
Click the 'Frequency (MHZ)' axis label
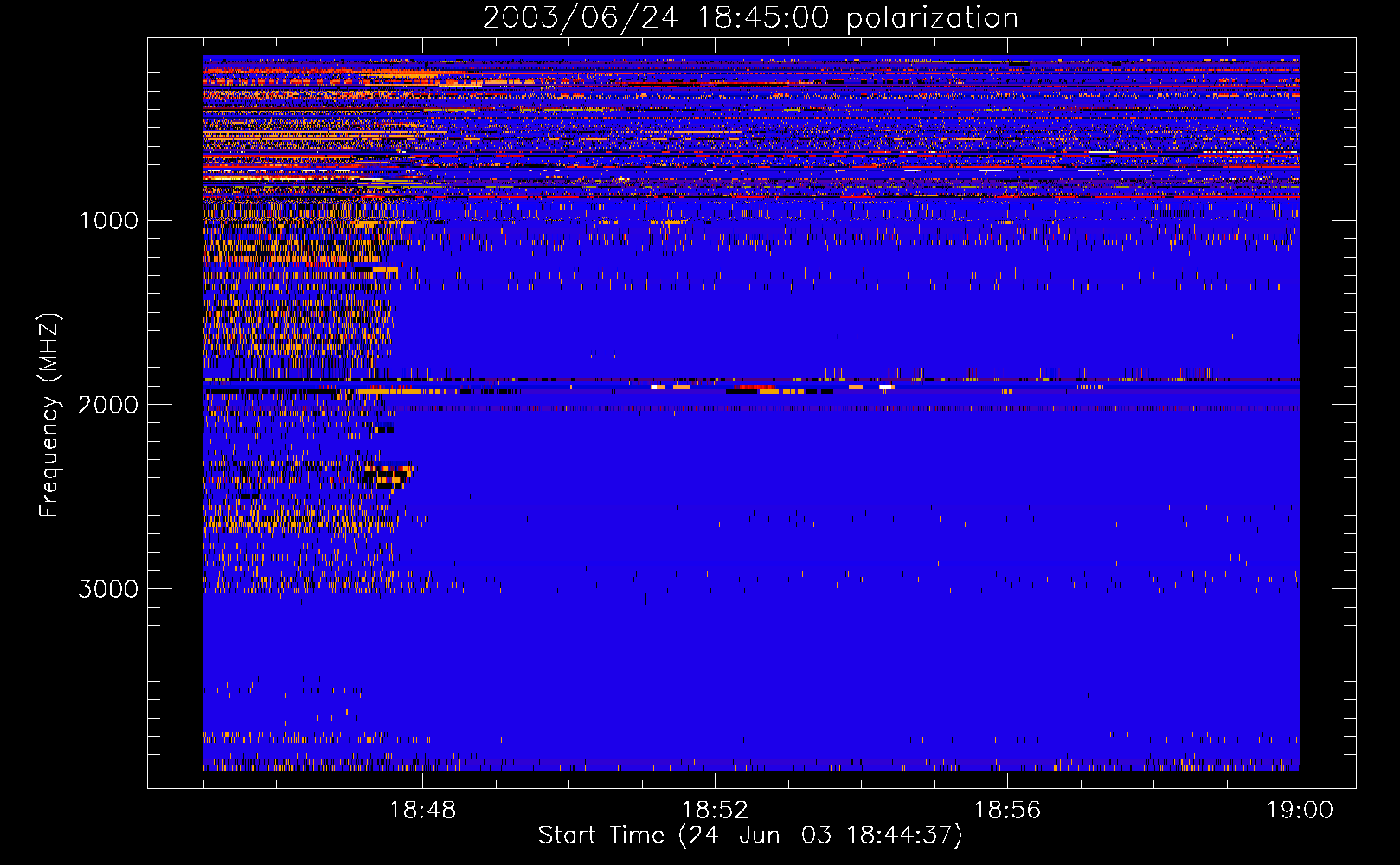[49, 415]
